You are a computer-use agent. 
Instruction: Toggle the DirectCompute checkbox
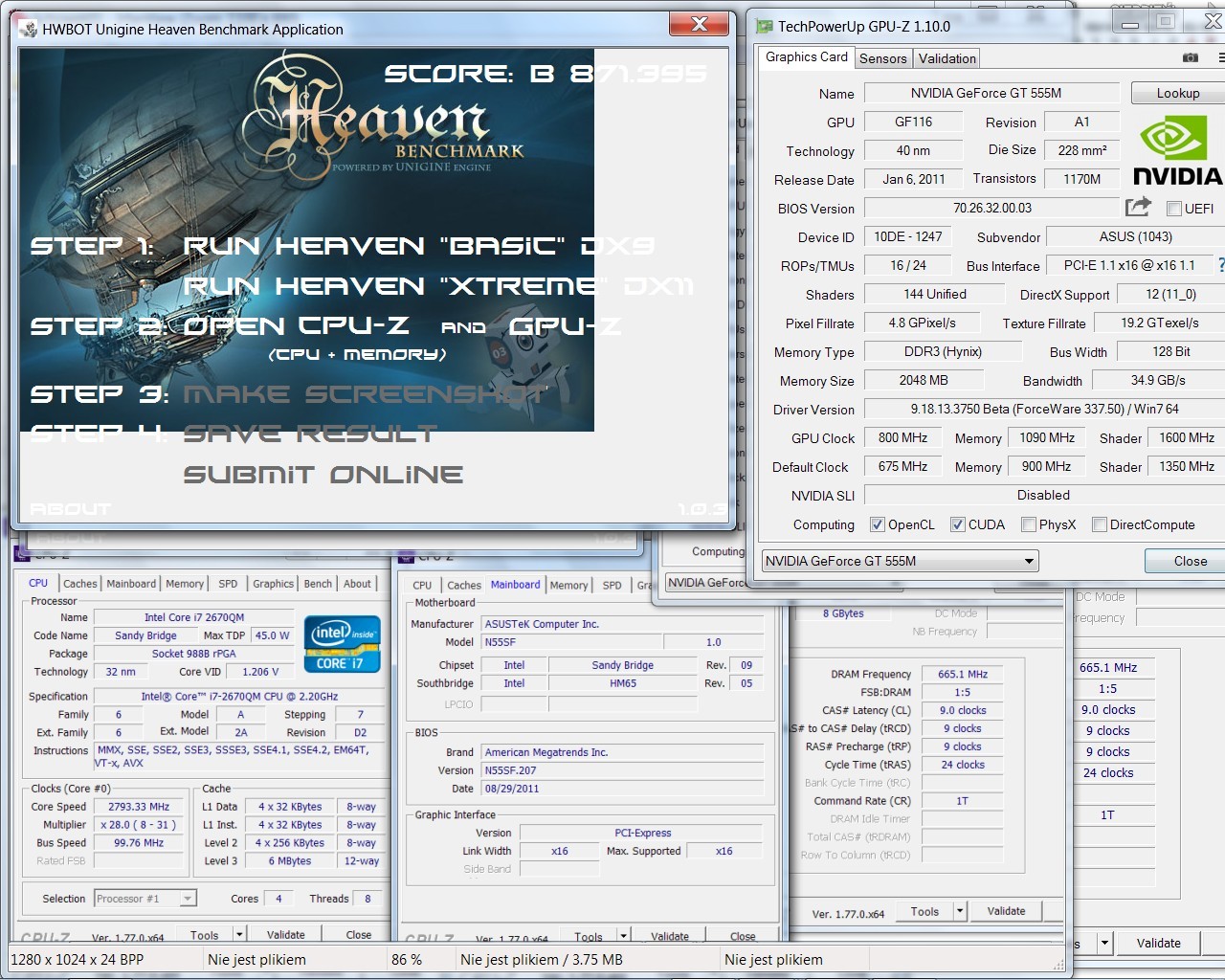(x=1100, y=524)
